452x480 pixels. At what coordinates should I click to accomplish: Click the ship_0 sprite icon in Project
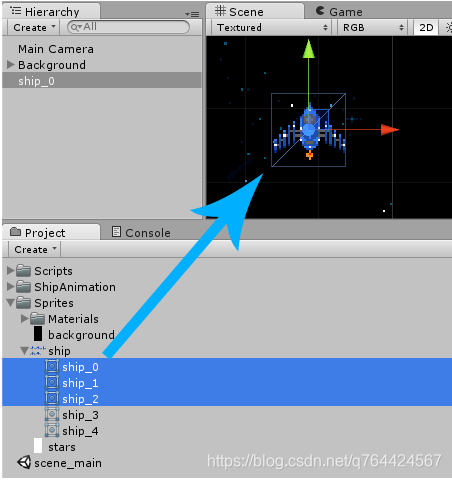pyautogui.click(x=52, y=366)
